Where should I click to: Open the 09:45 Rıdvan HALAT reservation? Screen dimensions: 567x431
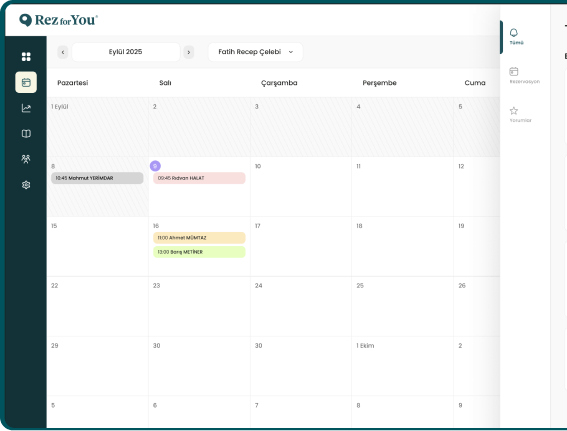pos(199,178)
